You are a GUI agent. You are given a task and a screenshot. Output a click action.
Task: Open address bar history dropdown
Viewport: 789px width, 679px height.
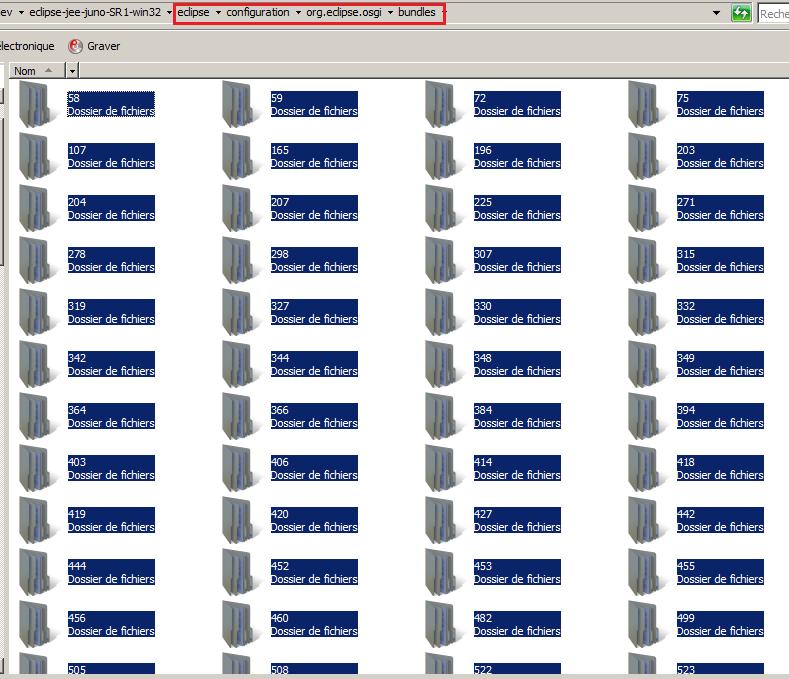point(716,13)
